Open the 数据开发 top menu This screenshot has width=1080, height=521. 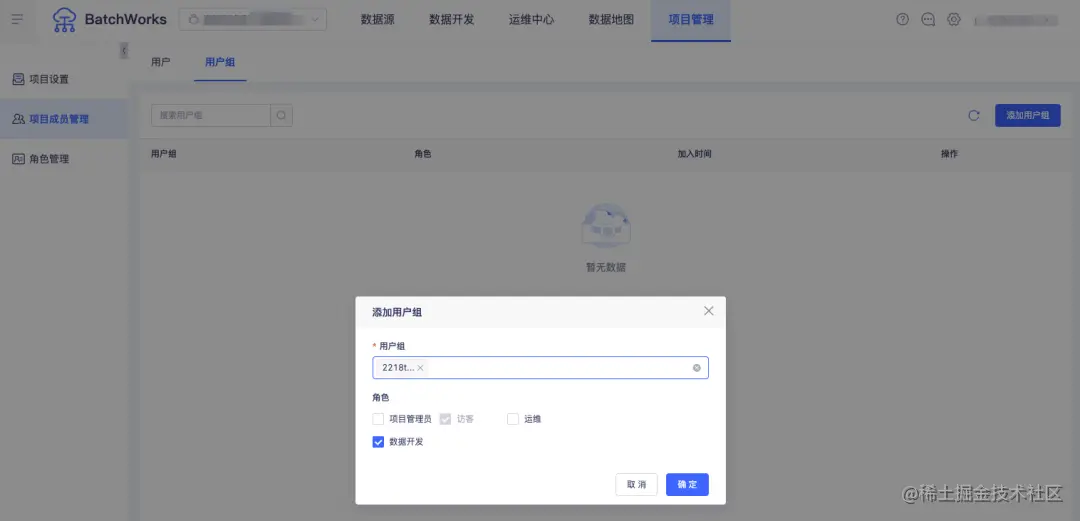pyautogui.click(x=452, y=20)
